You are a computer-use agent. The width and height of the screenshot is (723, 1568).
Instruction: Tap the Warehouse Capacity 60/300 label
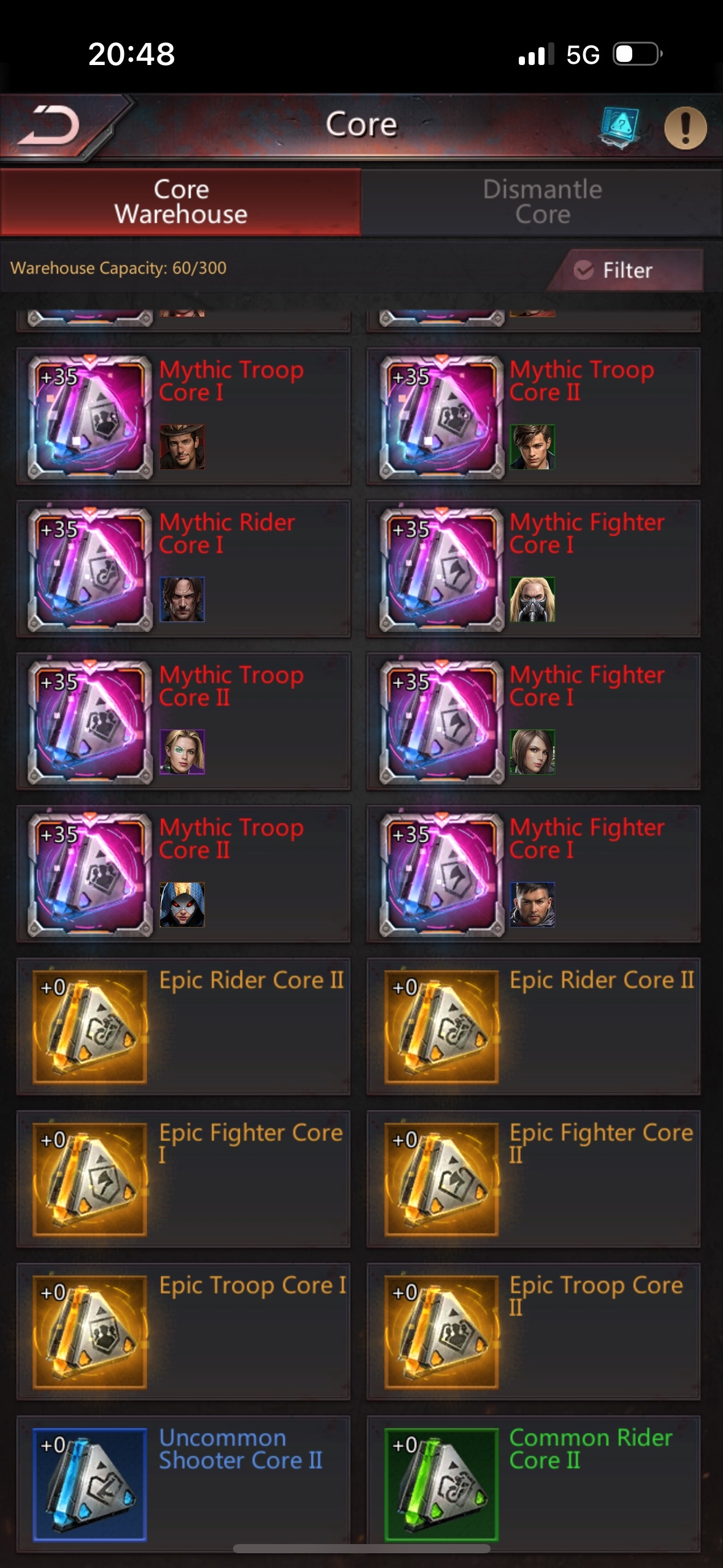tap(118, 268)
